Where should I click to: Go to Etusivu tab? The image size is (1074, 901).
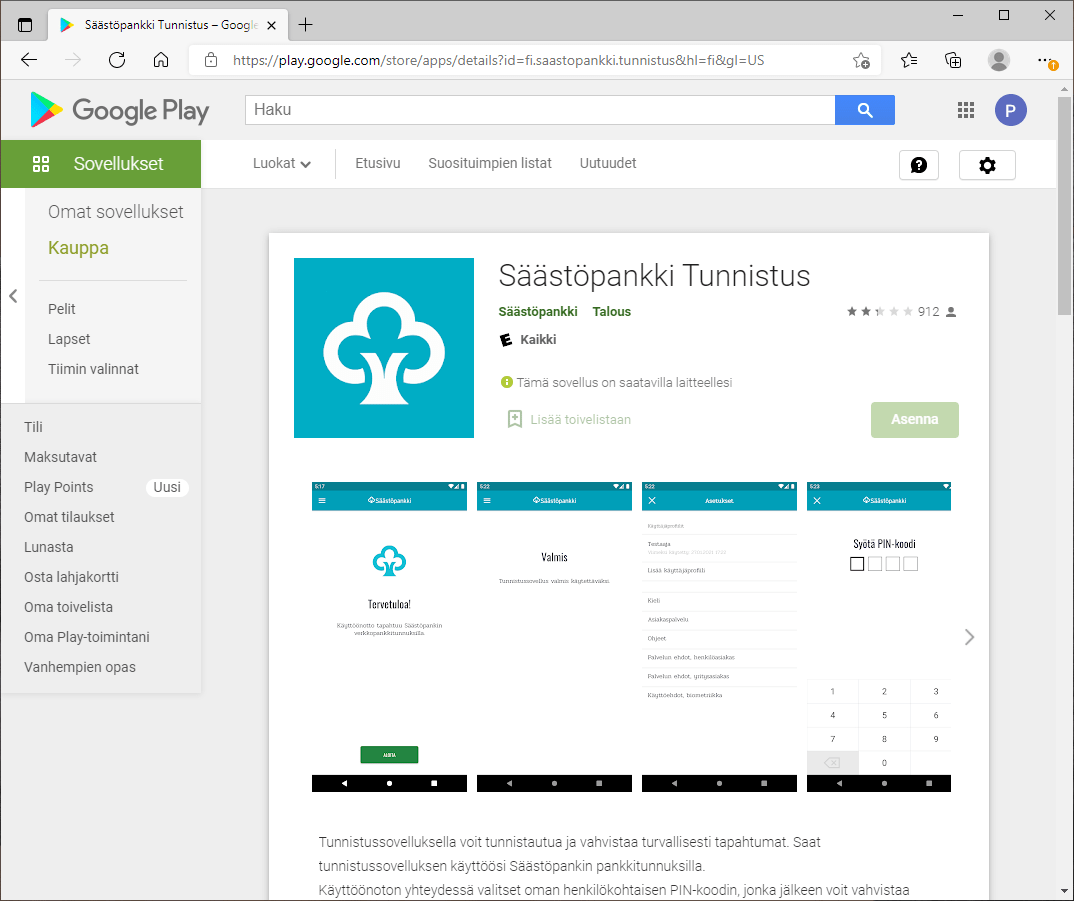pyautogui.click(x=377, y=164)
